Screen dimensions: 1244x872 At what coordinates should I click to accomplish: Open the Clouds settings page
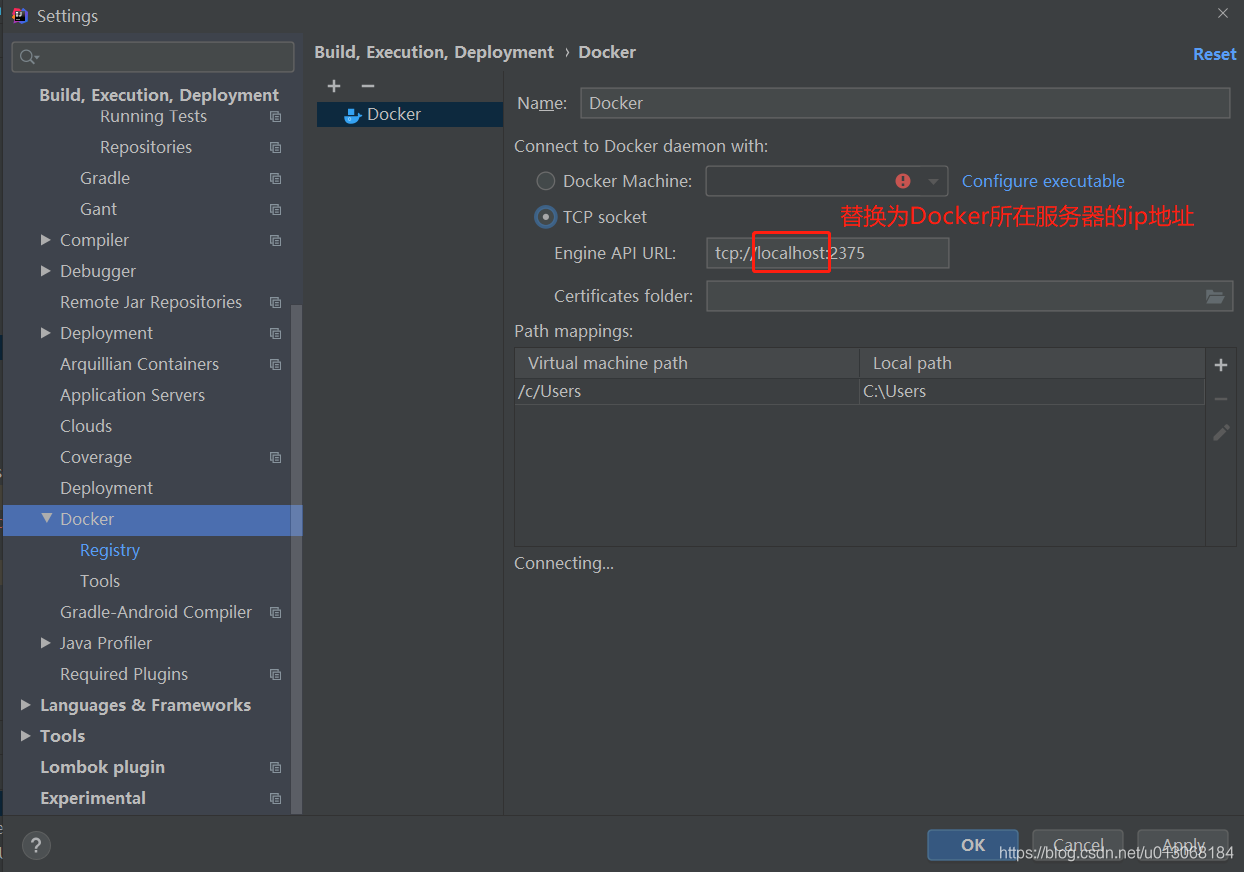click(86, 426)
